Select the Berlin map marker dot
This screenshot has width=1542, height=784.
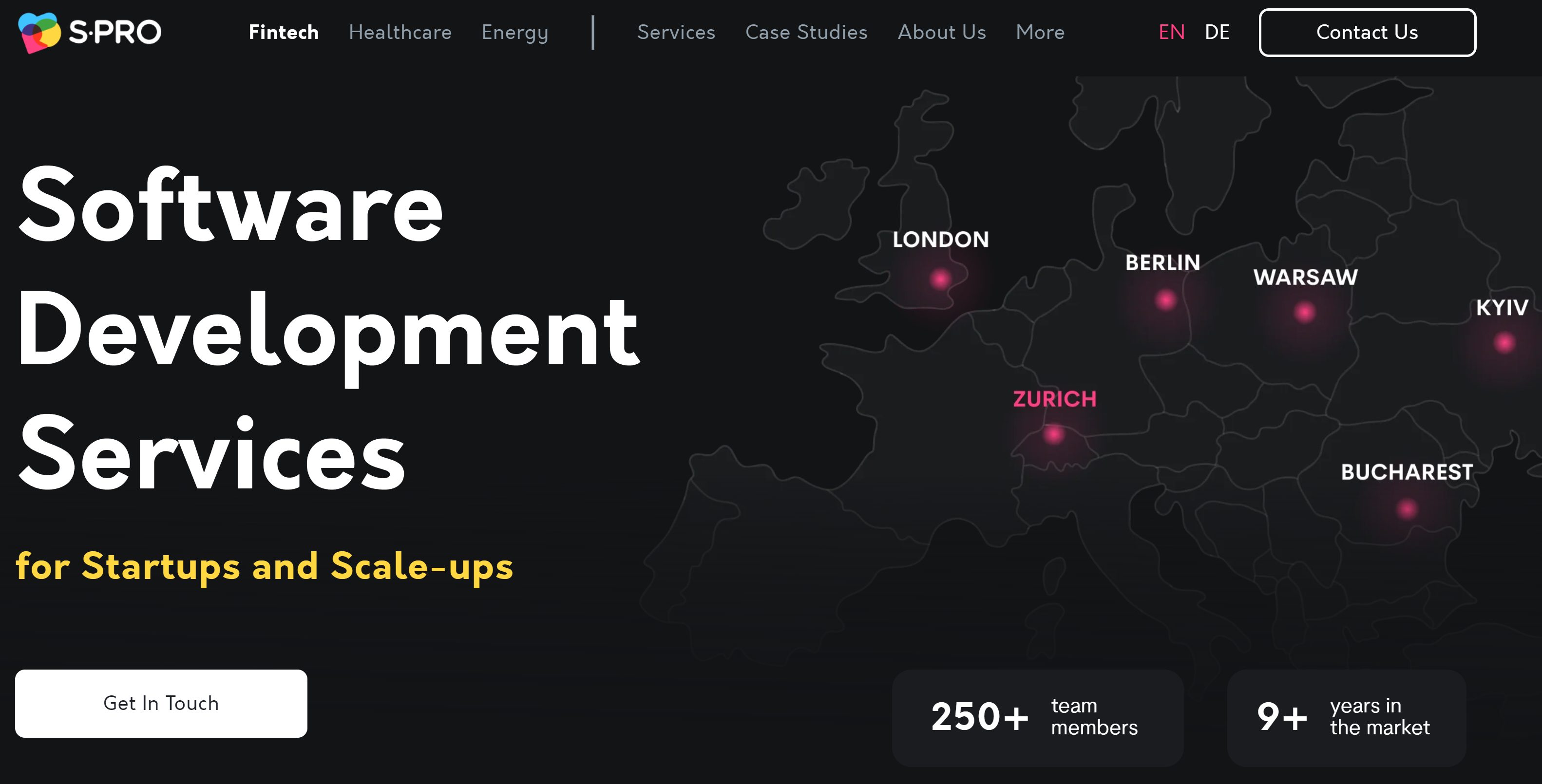tap(1165, 300)
